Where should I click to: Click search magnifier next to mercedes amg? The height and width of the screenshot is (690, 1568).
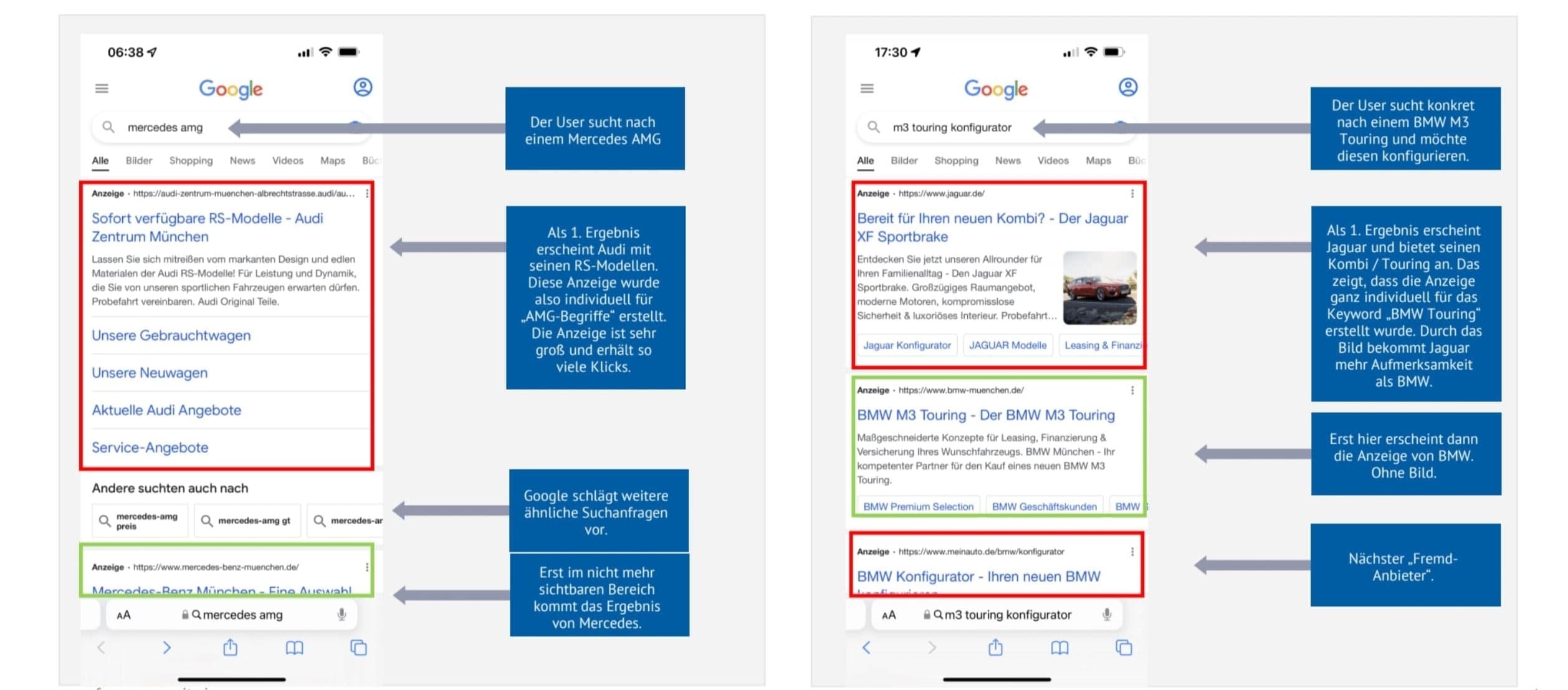point(108,127)
